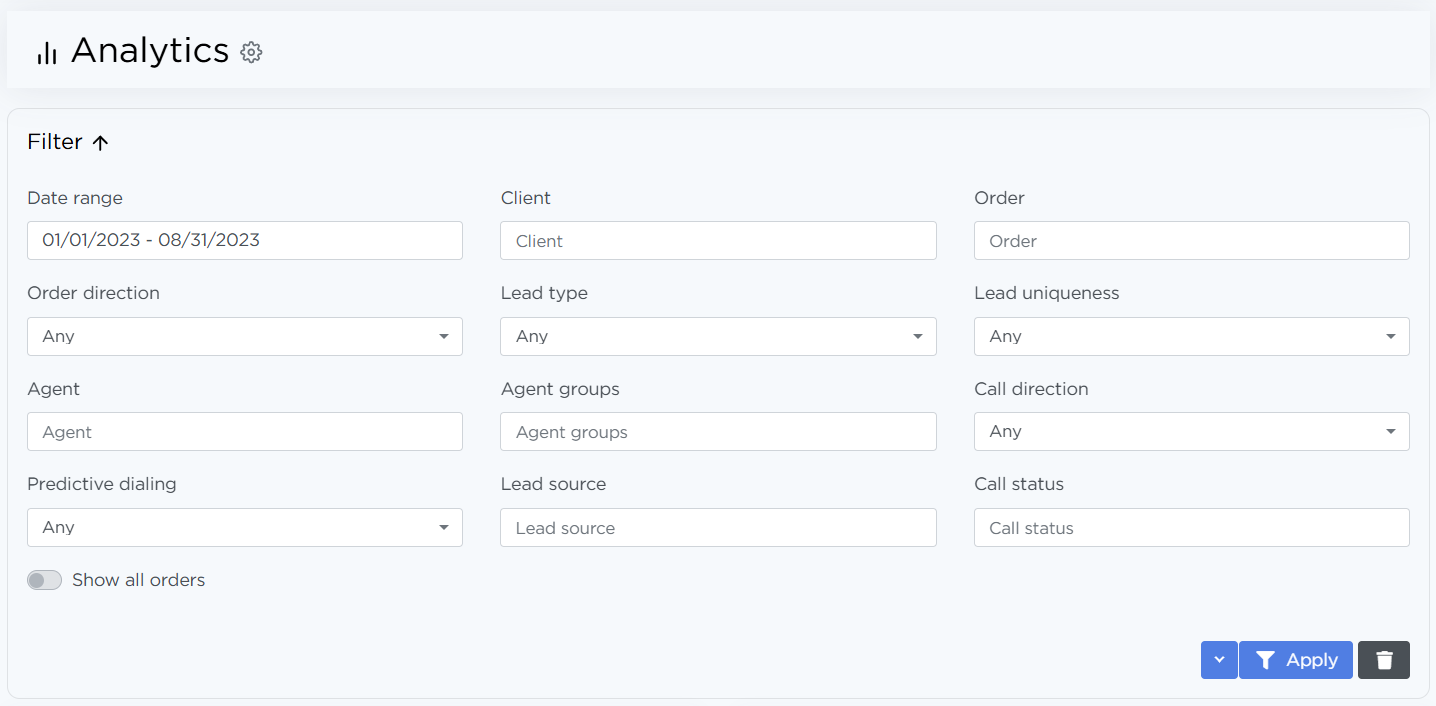
Task: Open the blue chevron menu beside Apply
Action: [x=1218, y=660]
